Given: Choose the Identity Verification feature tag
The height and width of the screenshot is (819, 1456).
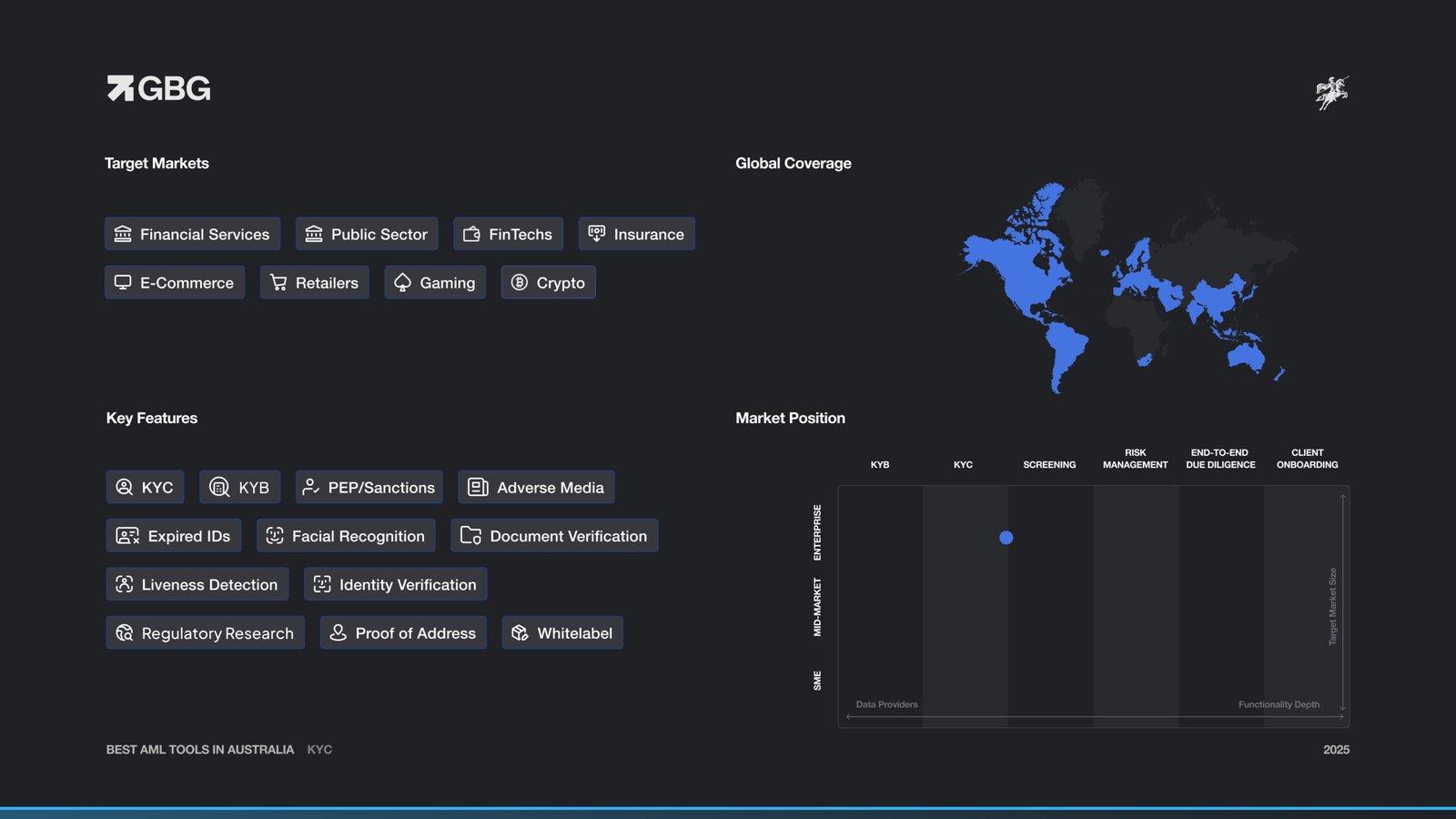Looking at the screenshot, I should coord(396,584).
